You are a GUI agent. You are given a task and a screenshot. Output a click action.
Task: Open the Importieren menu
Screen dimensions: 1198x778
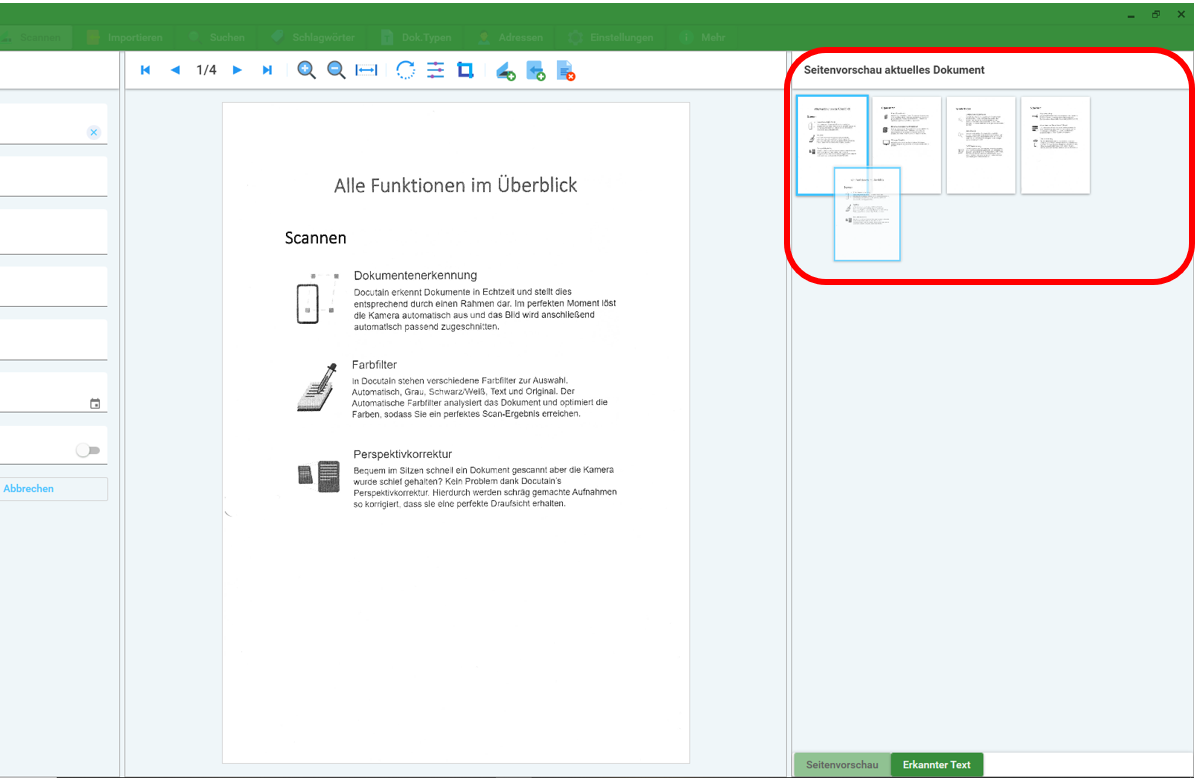click(125, 37)
